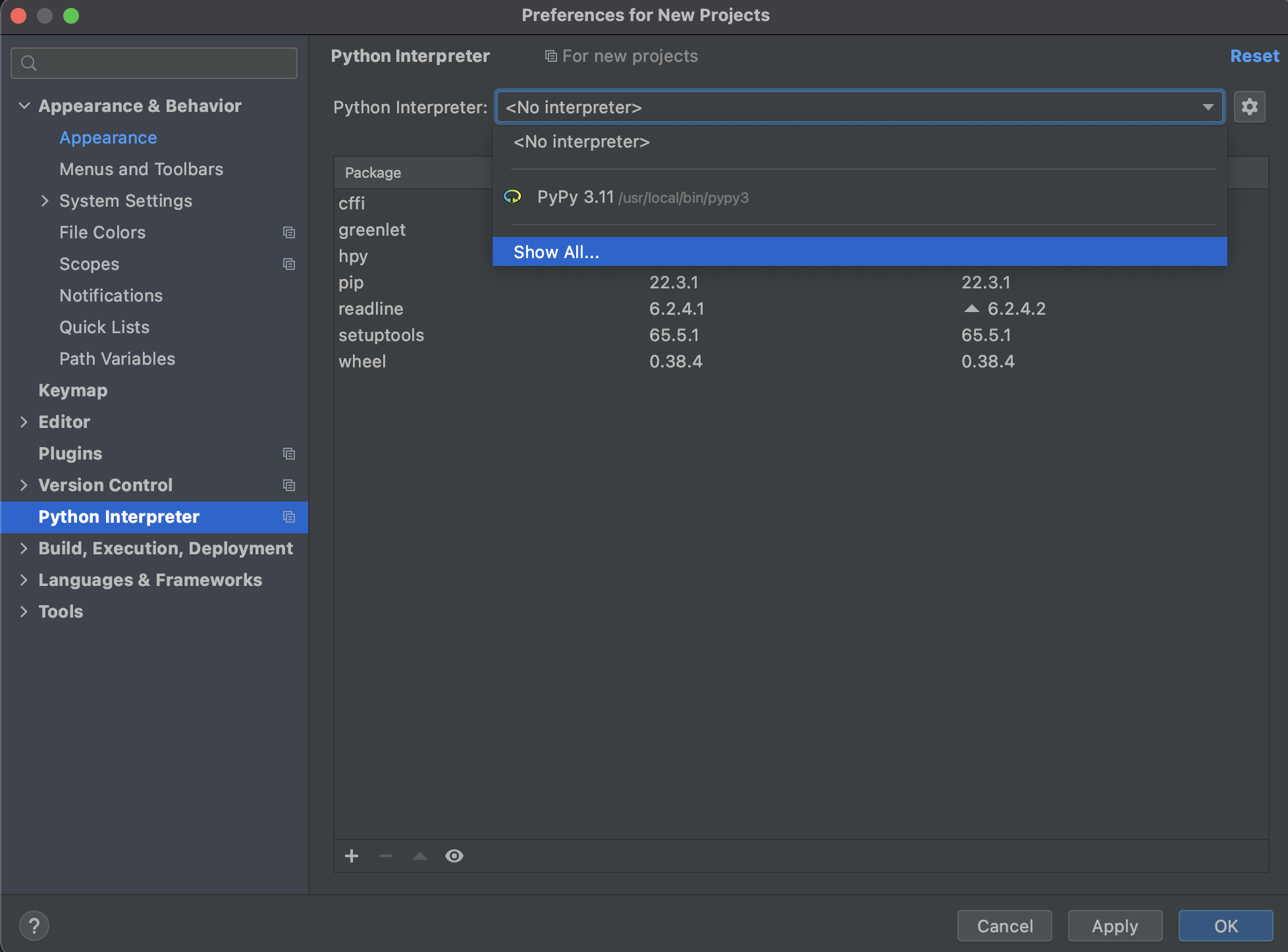Click project-level icon beside Plugins
The height and width of the screenshot is (952, 1288).
coord(288,454)
